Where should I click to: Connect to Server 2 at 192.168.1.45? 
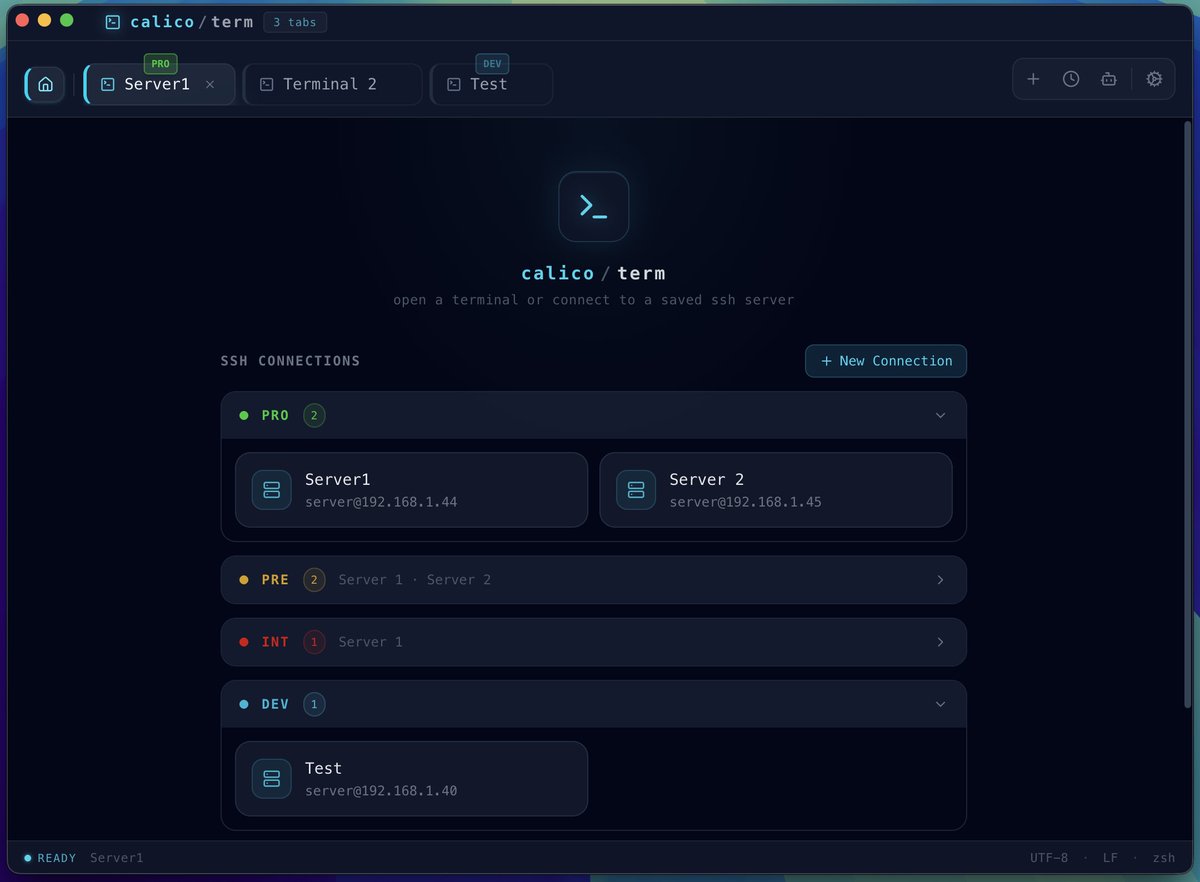(776, 490)
